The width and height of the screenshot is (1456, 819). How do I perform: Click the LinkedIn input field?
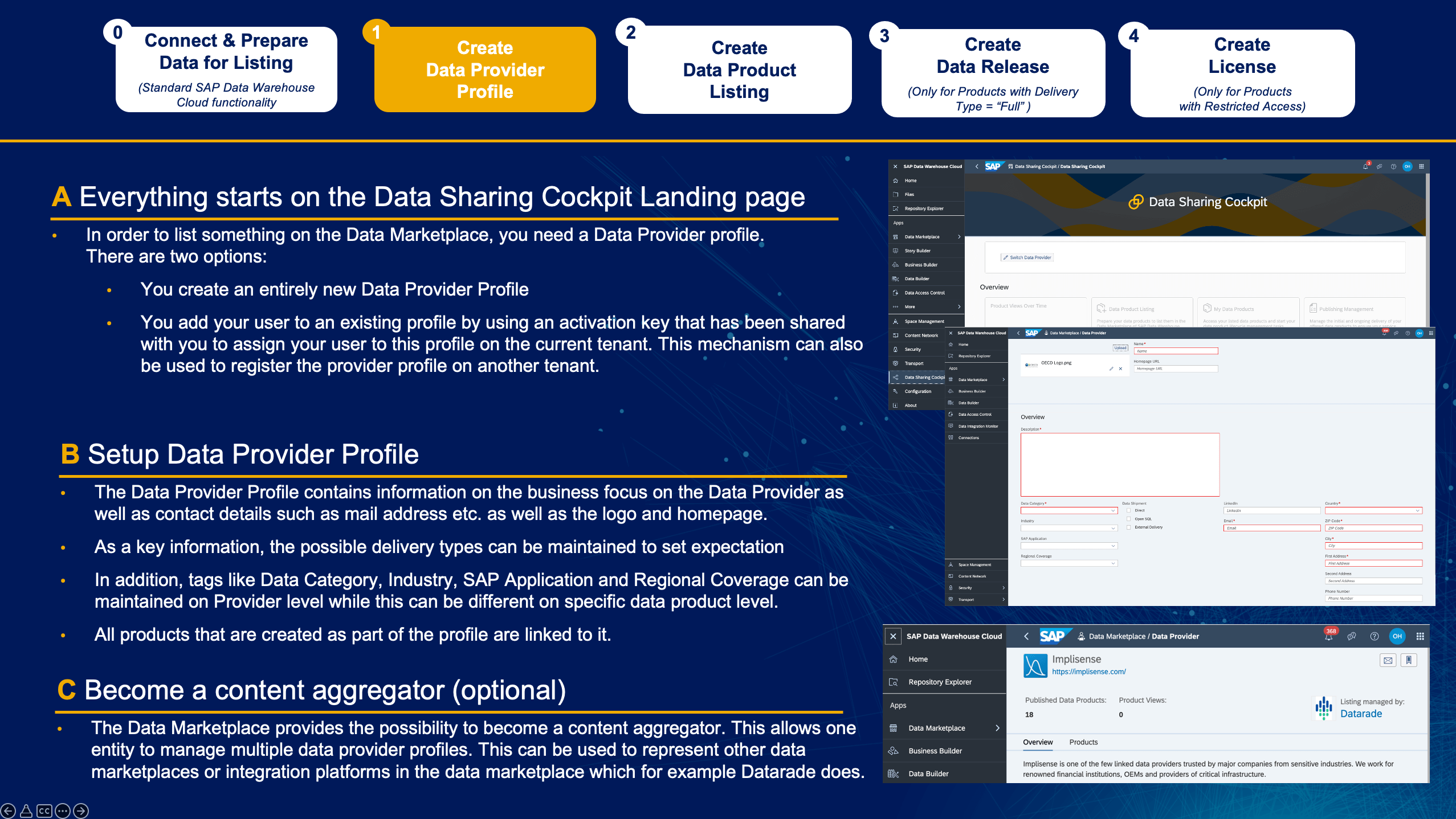point(1272,510)
